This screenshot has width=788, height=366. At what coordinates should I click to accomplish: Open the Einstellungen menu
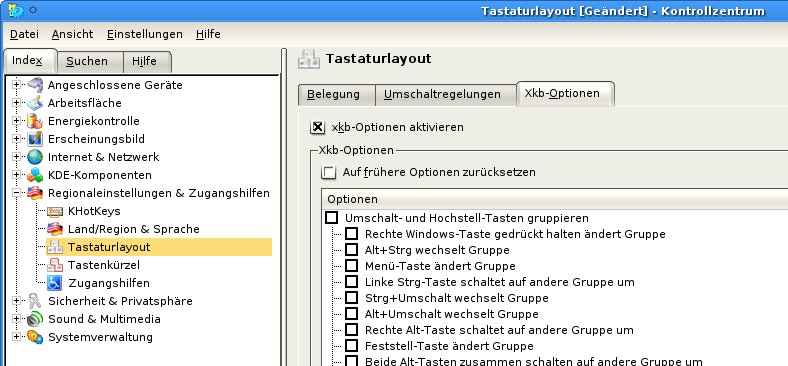pyautogui.click(x=145, y=34)
